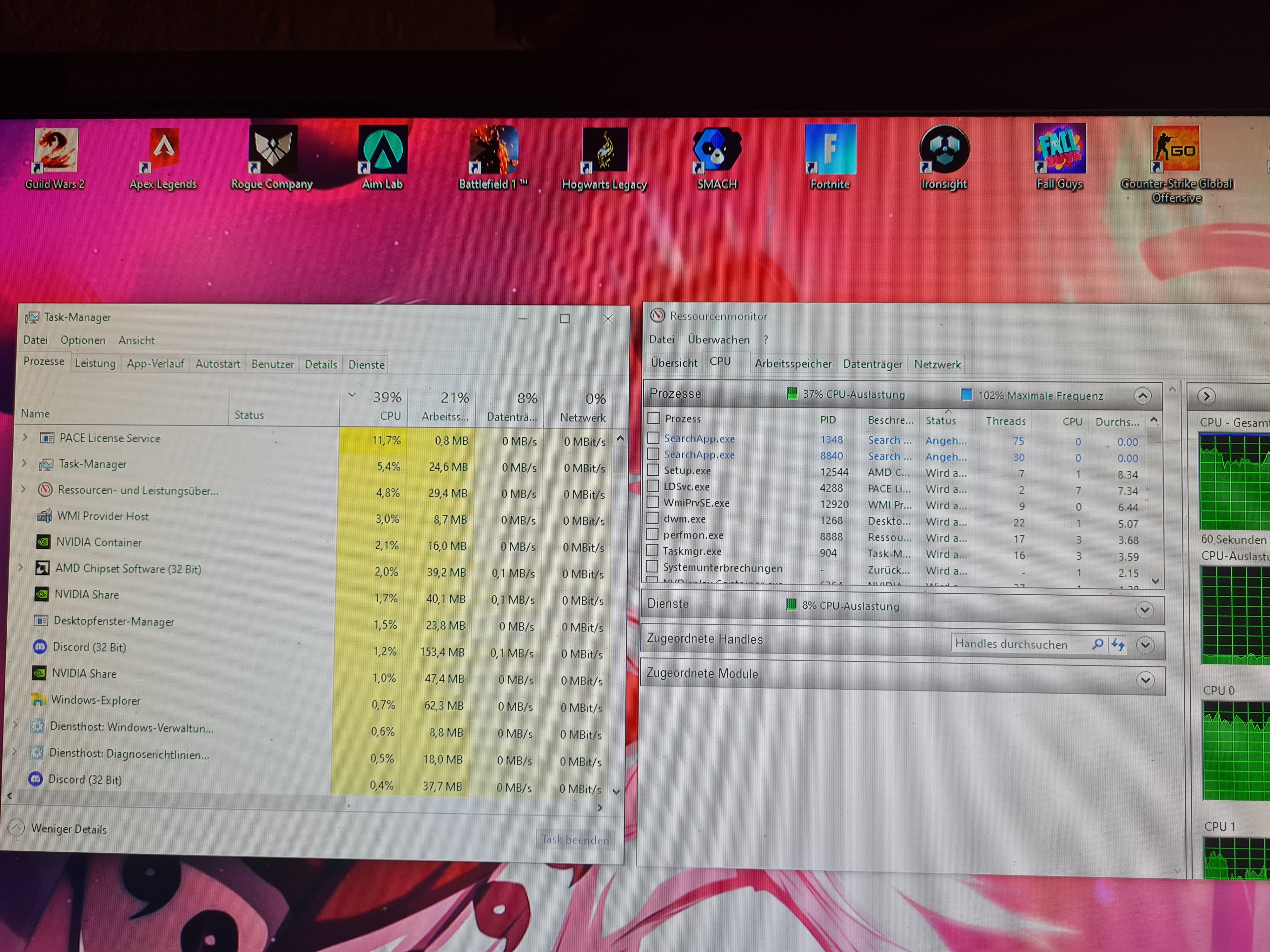Open the Hogwarts Legacy shortcut

604,150
